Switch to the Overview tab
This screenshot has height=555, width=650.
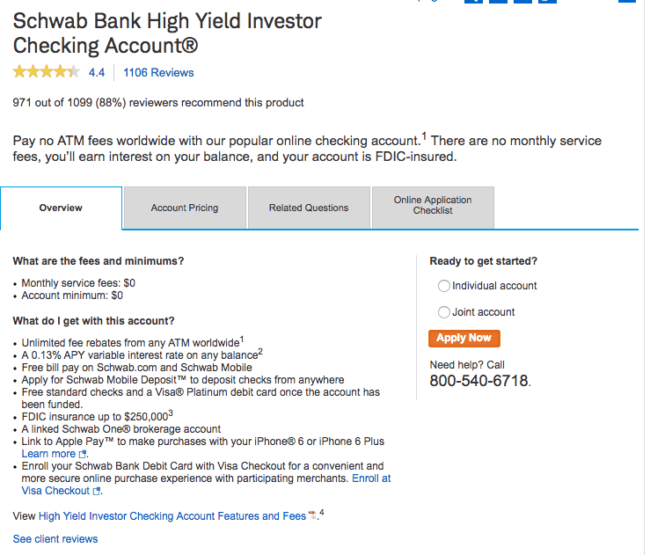point(61,208)
